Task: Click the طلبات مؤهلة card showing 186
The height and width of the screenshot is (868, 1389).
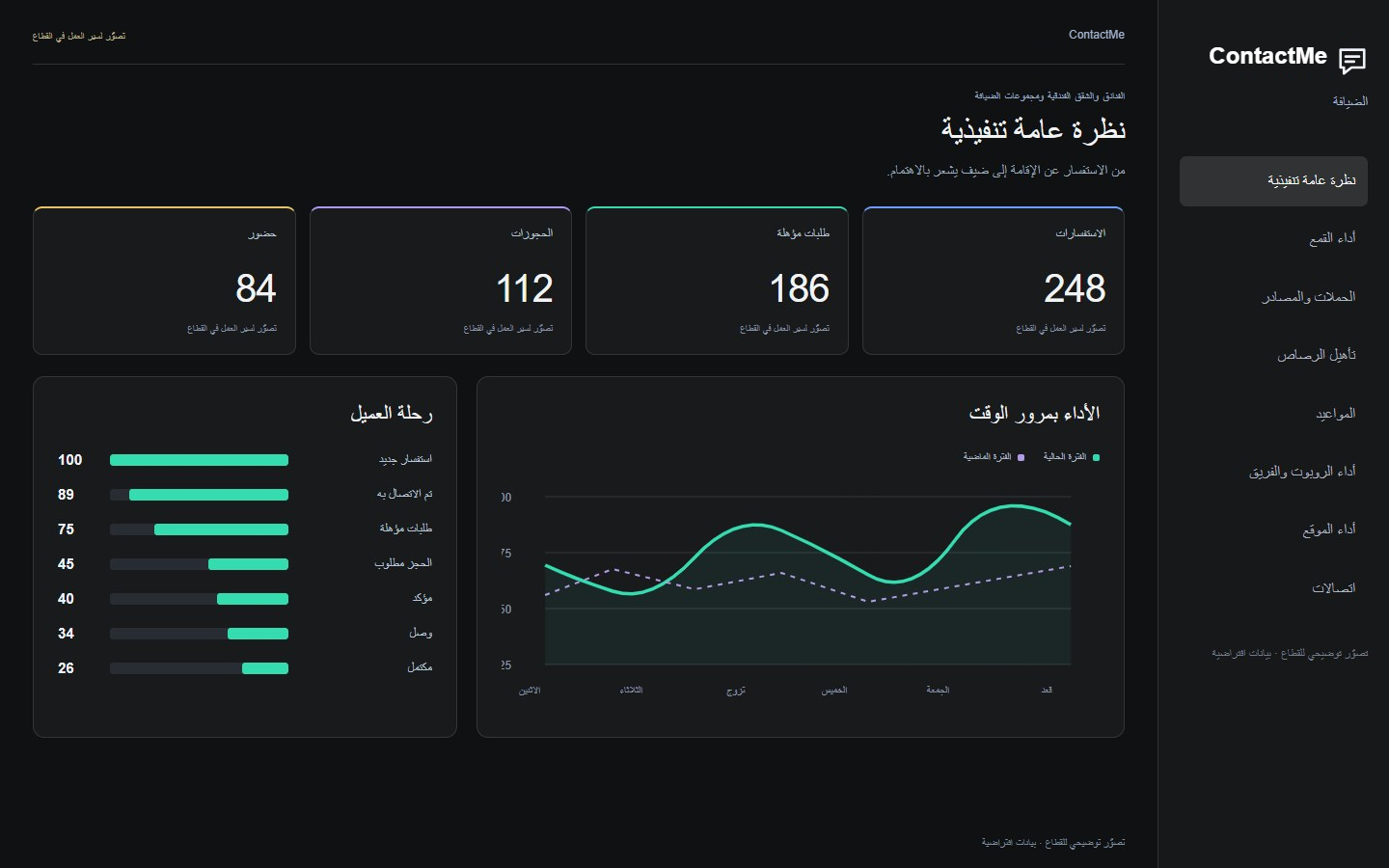Action: coord(717,281)
